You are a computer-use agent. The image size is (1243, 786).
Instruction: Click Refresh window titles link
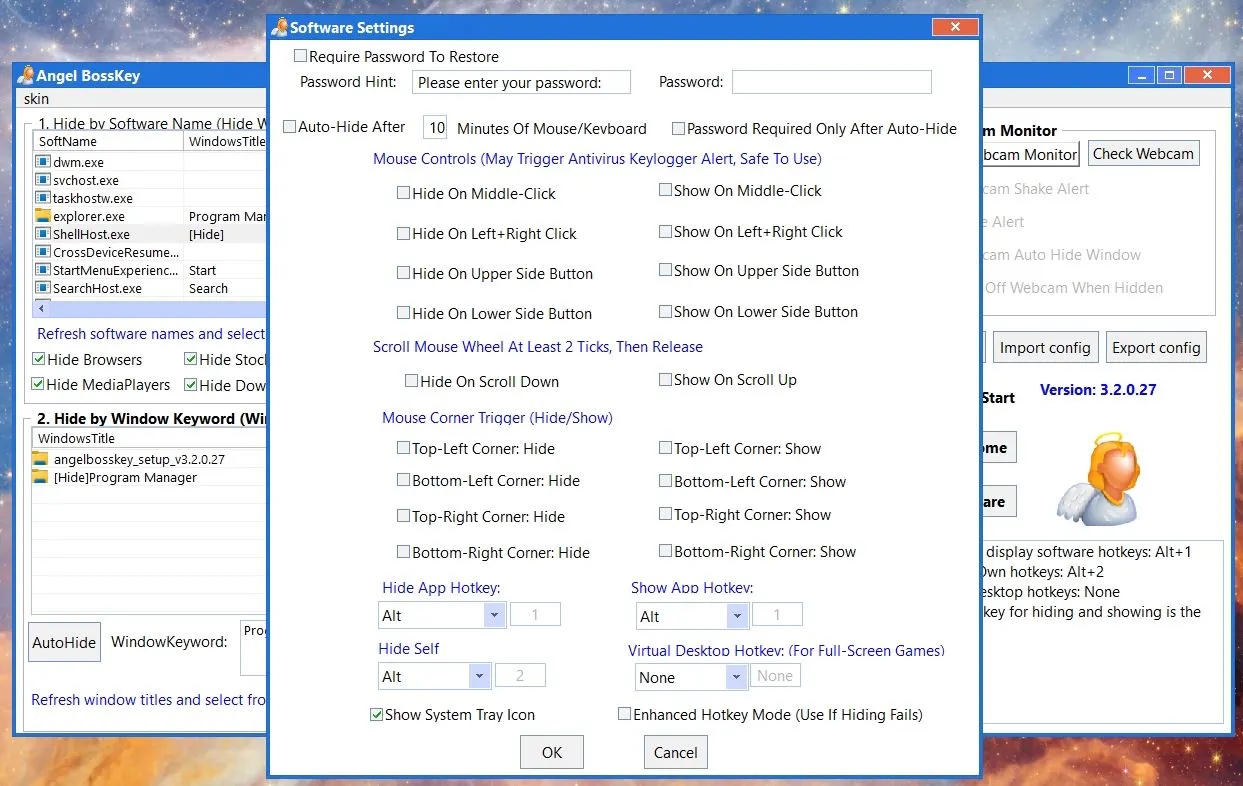[148, 699]
